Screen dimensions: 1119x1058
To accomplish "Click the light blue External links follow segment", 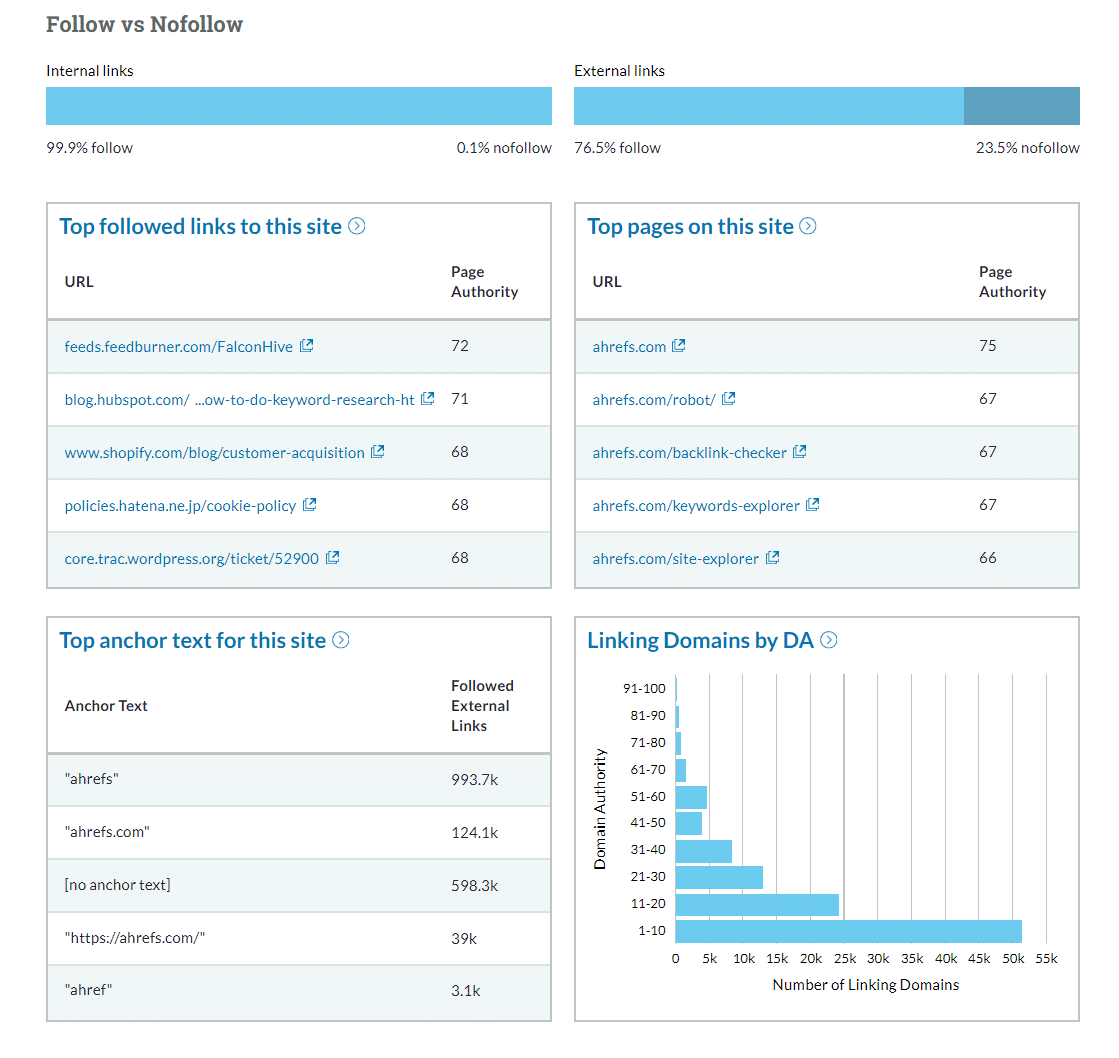I will click(769, 106).
